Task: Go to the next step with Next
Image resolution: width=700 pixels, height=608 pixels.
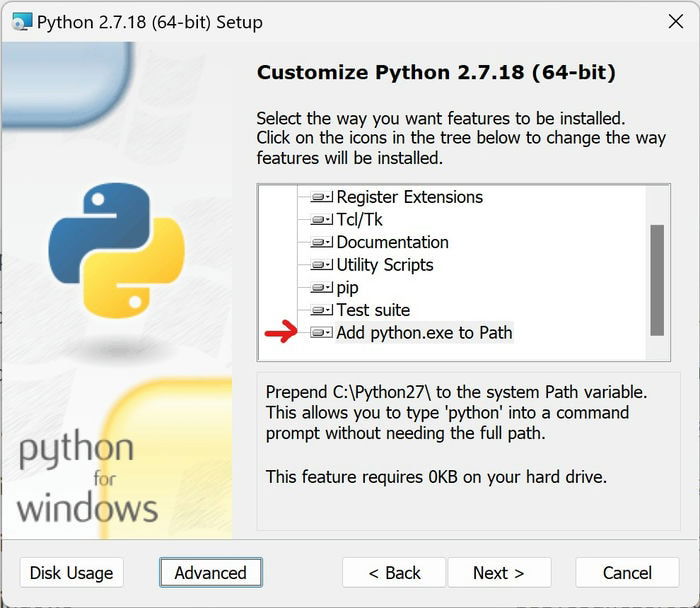Action: point(499,573)
